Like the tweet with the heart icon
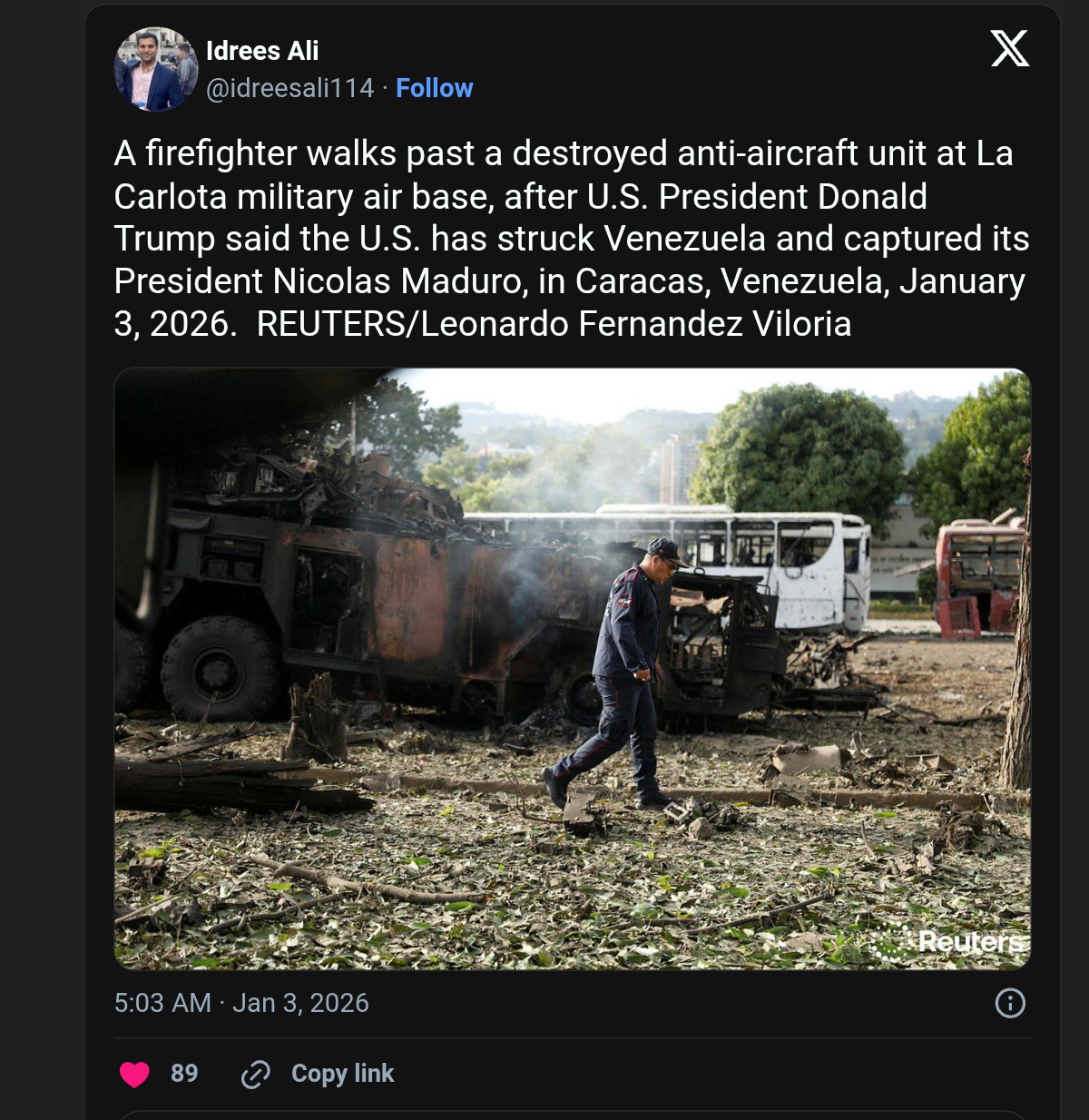 134,1074
